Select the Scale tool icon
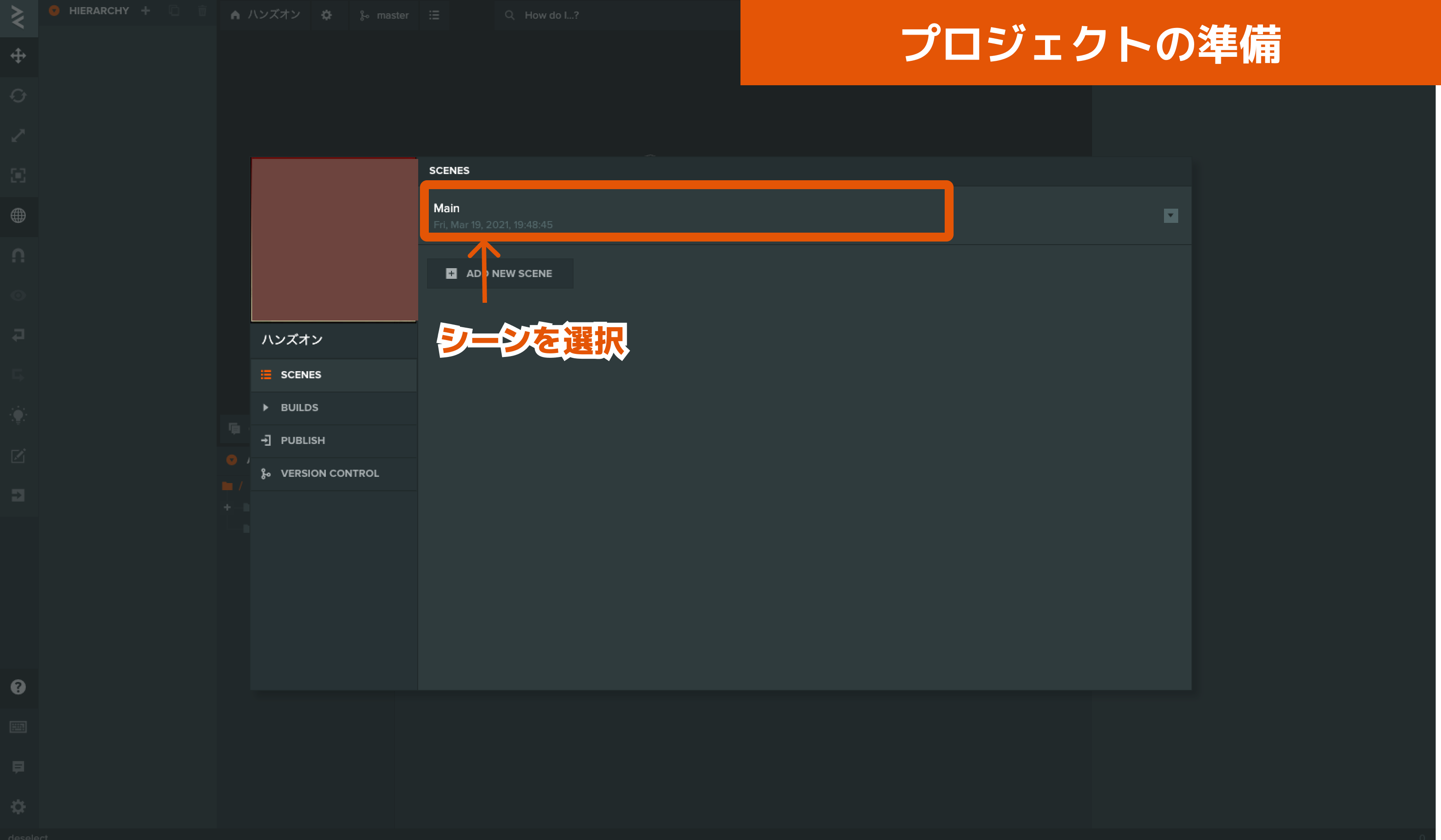The height and width of the screenshot is (840, 1441). (18, 135)
